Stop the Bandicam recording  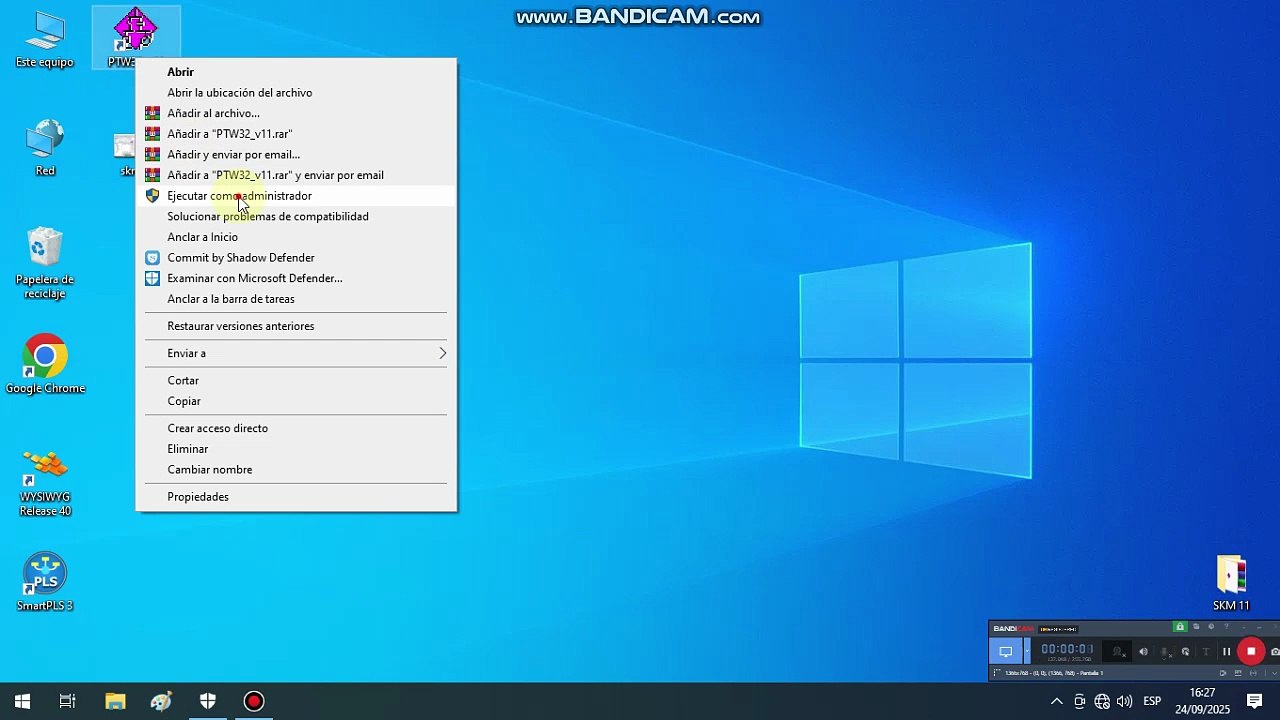pos(1251,651)
